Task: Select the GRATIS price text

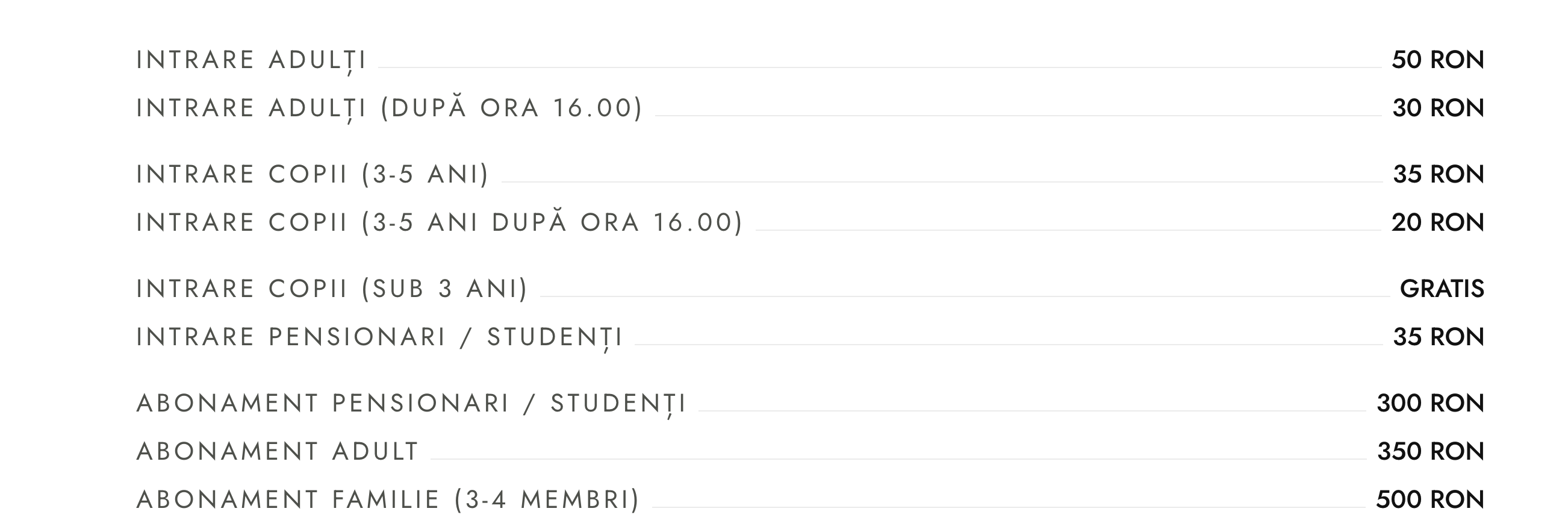Action: tap(1442, 289)
